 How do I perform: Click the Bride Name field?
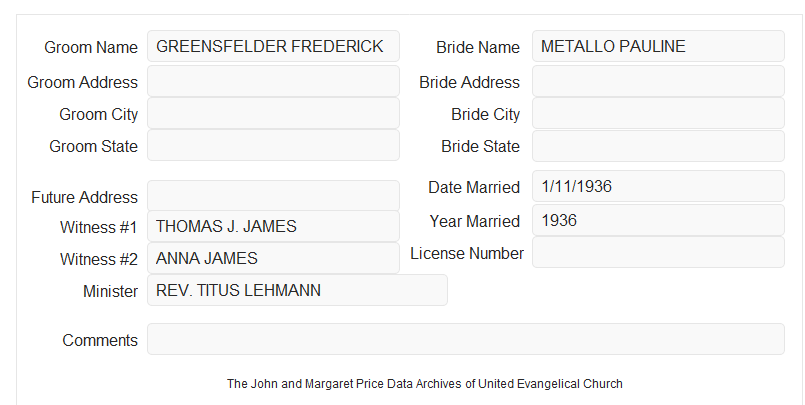(658, 46)
